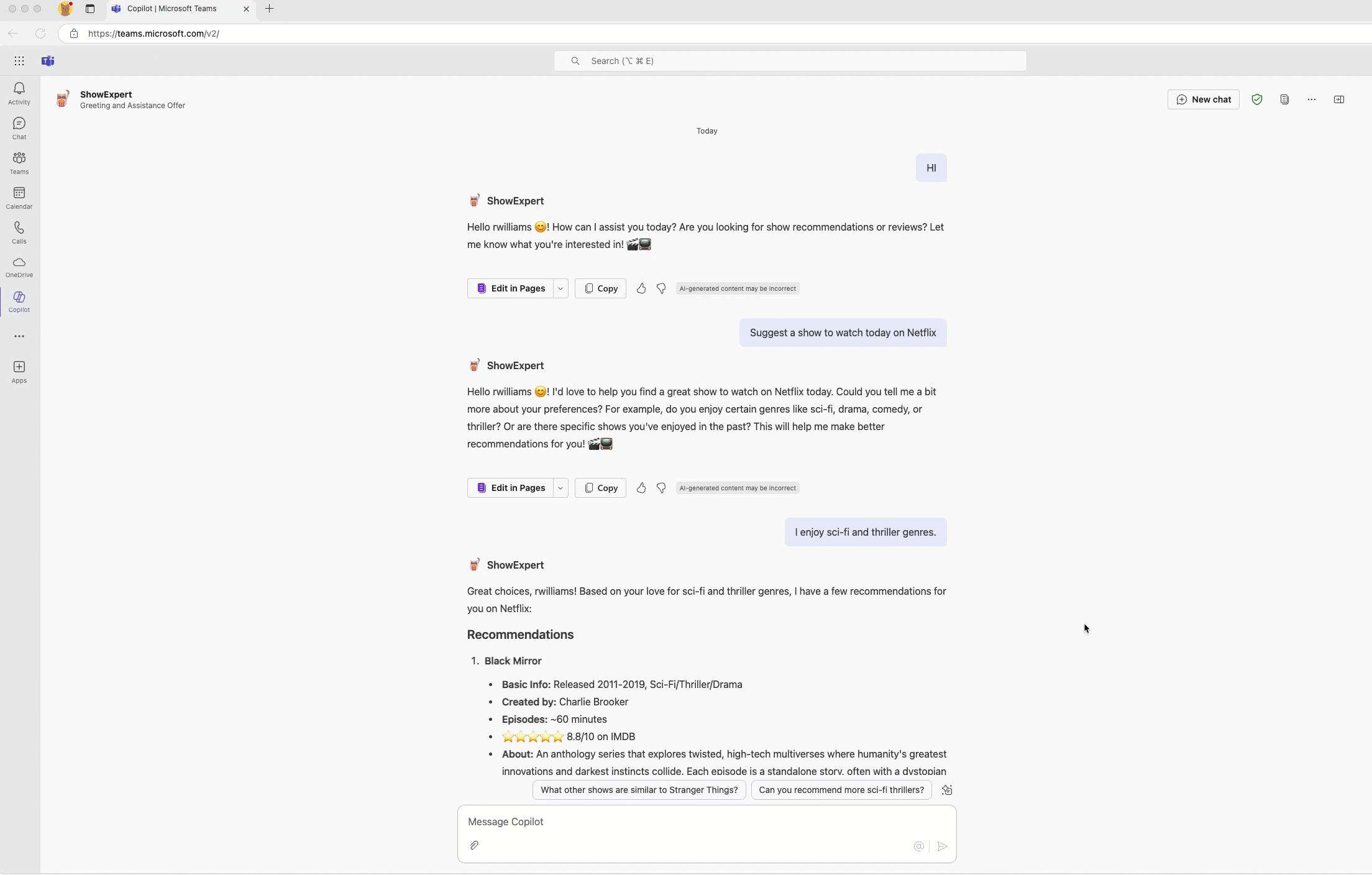Expand second Edit in Pages dropdown arrow
The width and height of the screenshot is (1372, 875).
pos(560,488)
